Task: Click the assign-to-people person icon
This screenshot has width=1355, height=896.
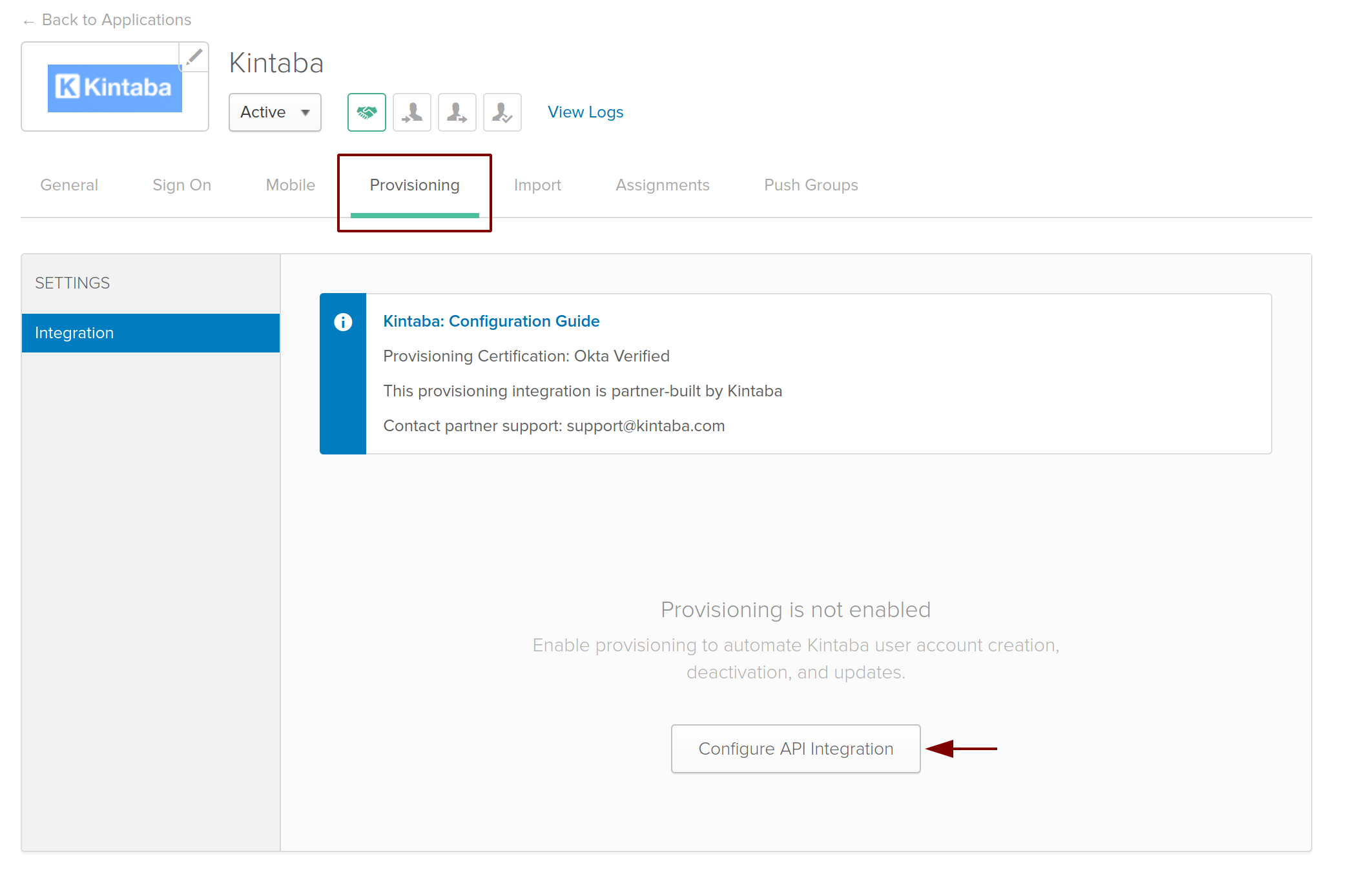Action: (411, 112)
